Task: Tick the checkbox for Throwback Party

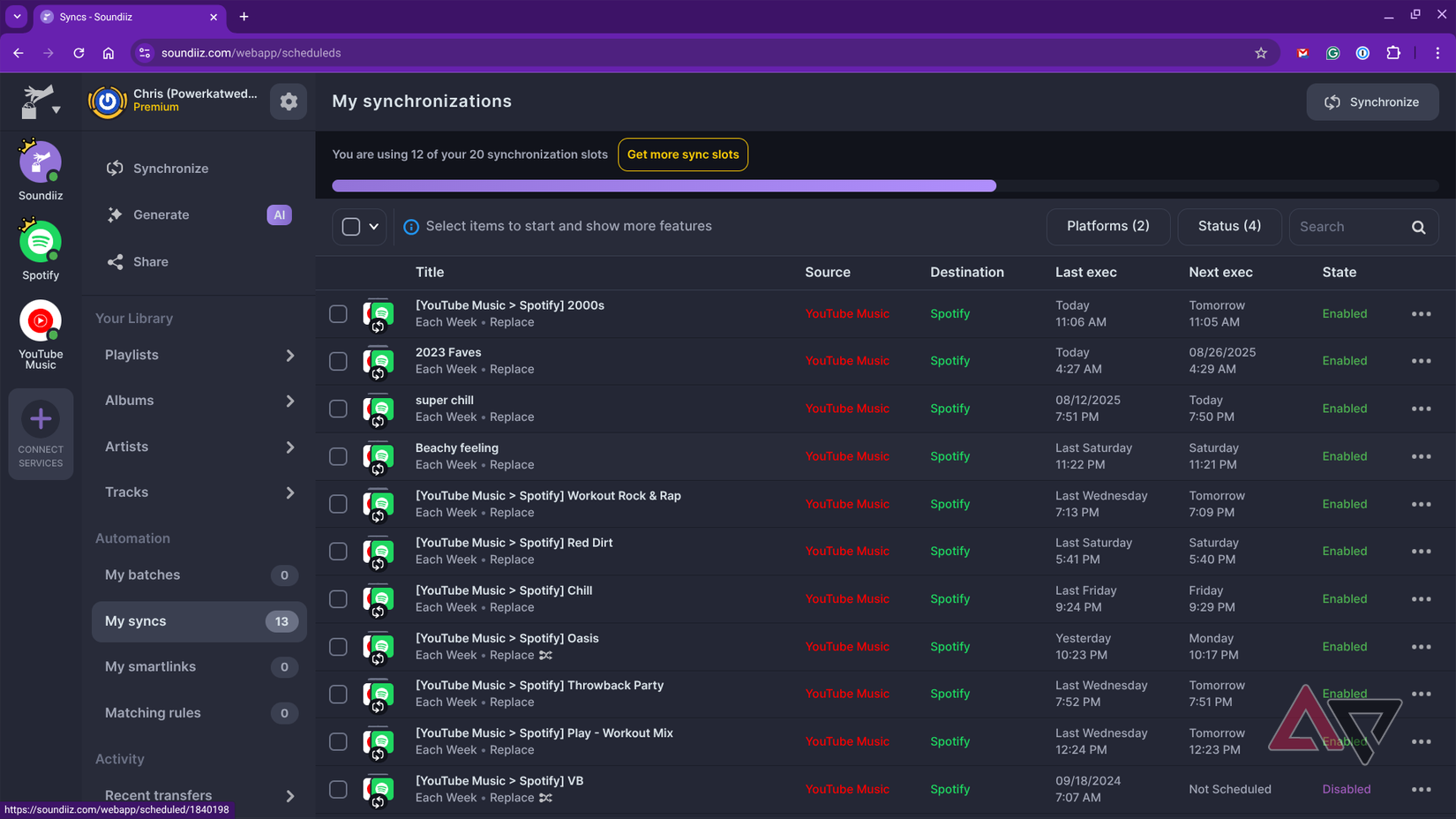Action: click(x=338, y=695)
